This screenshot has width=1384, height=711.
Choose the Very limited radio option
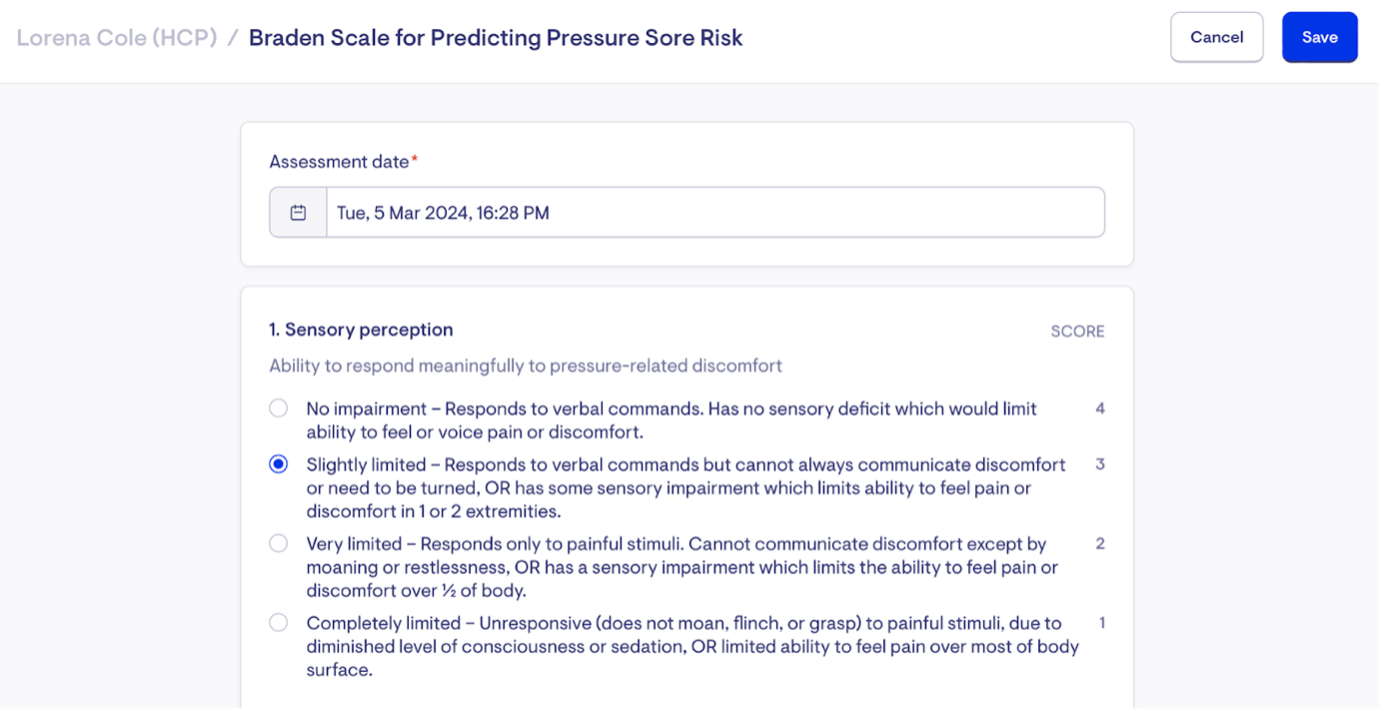coord(279,543)
